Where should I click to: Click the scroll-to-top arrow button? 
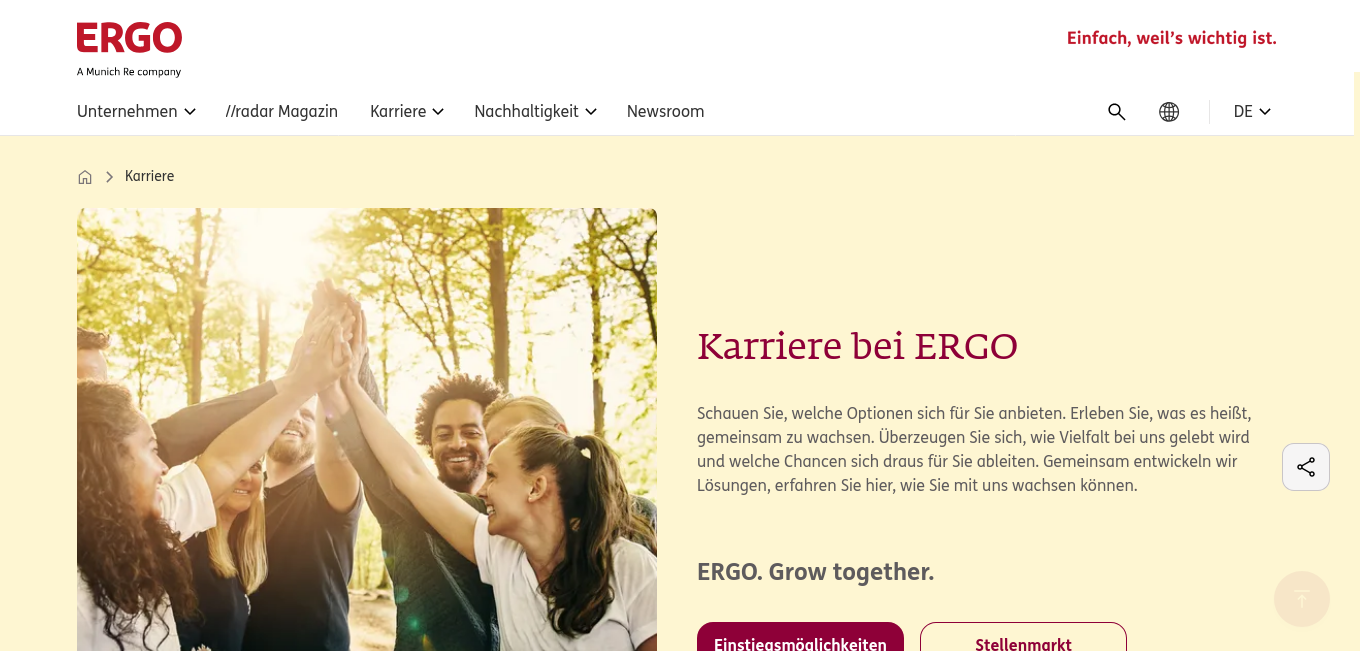pyautogui.click(x=1302, y=599)
